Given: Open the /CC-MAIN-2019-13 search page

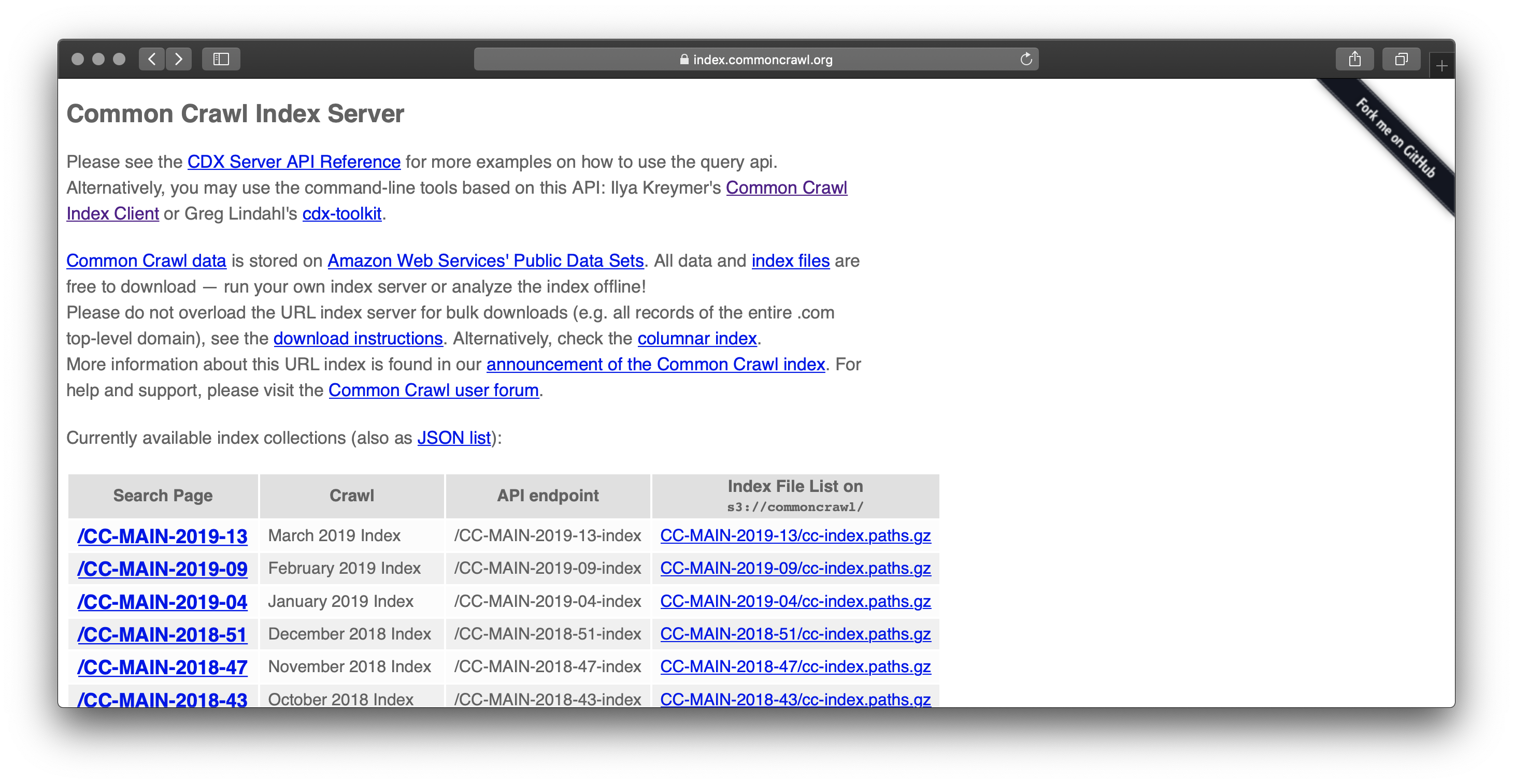Looking at the screenshot, I should 162,536.
